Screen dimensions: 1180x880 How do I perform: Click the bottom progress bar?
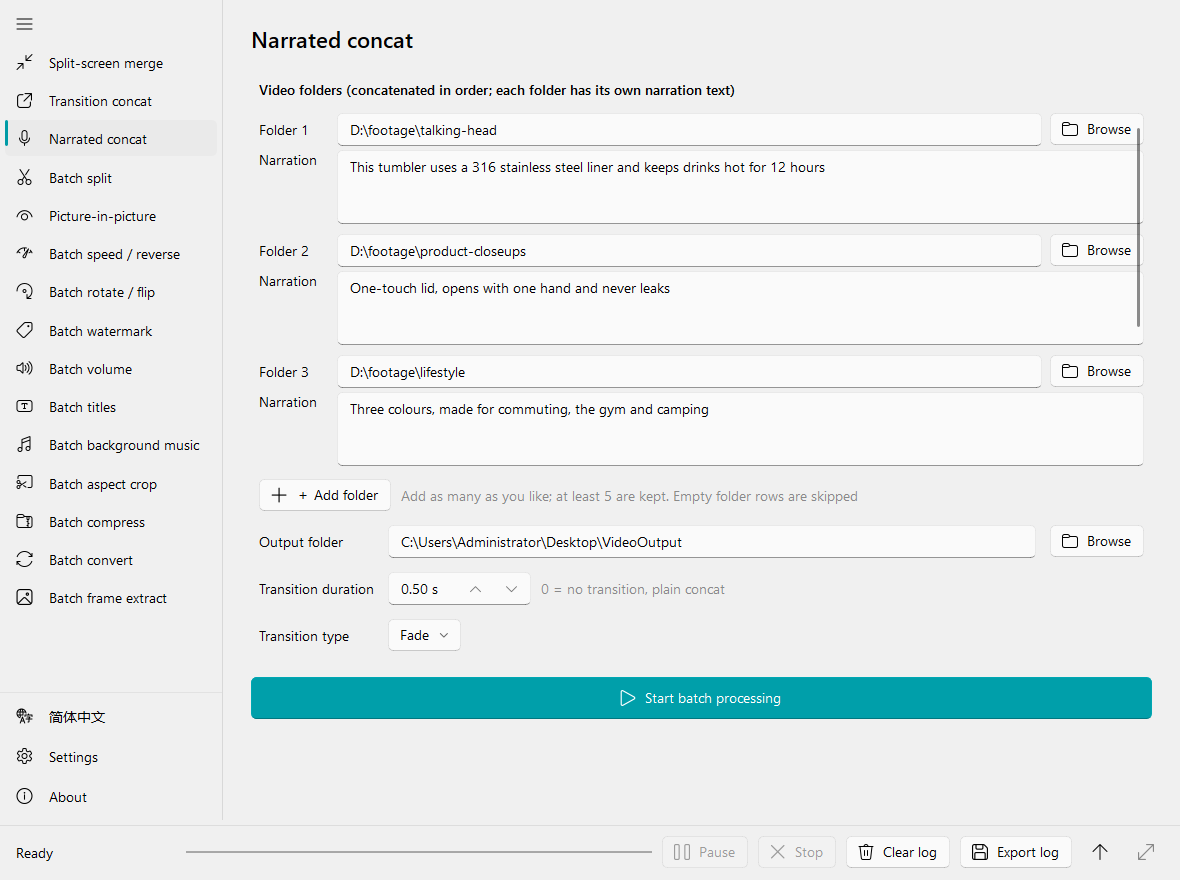click(418, 852)
